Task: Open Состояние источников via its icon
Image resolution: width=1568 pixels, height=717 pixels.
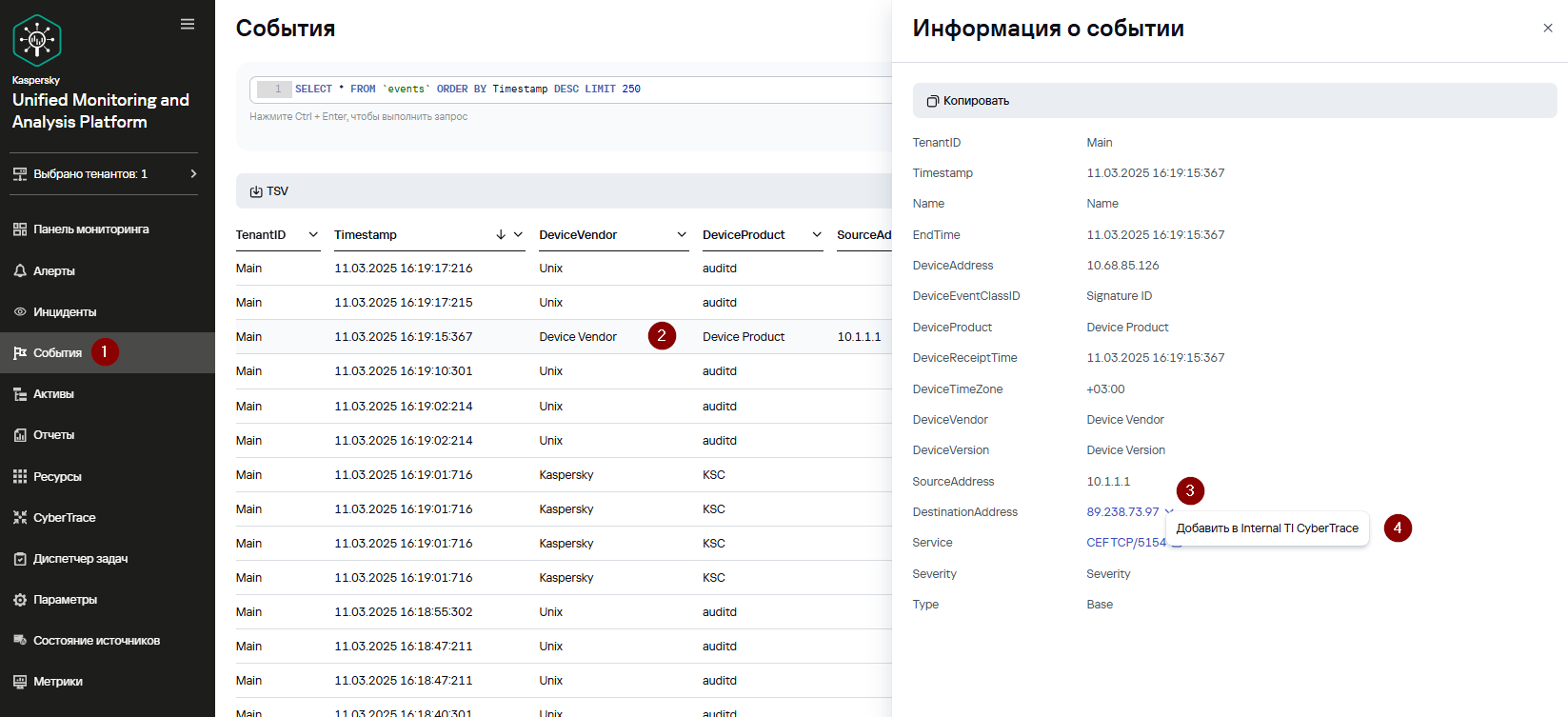Action: (20, 641)
